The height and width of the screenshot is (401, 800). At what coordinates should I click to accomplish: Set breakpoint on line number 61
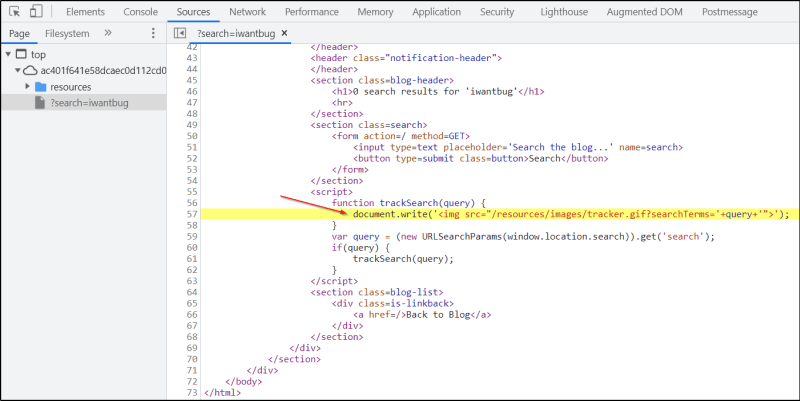[192, 259]
